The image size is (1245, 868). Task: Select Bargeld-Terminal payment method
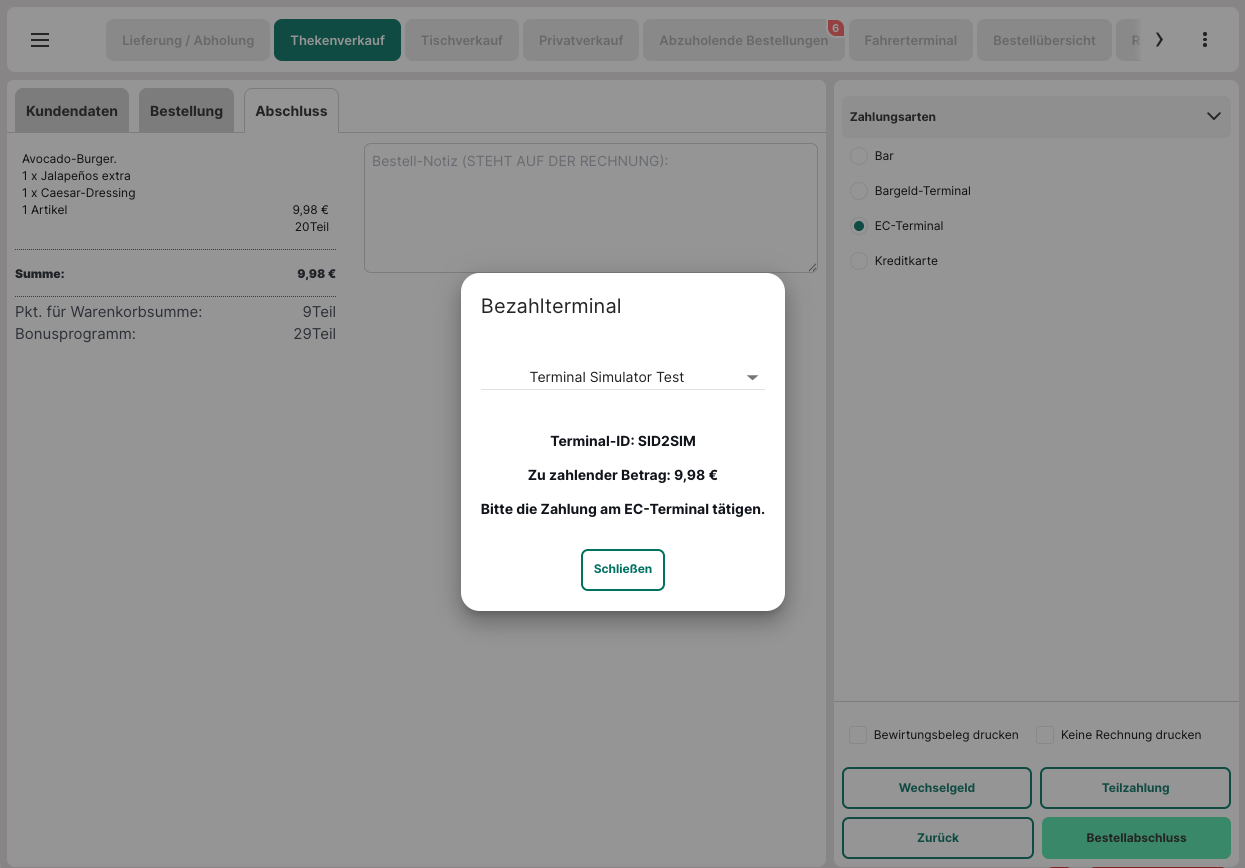(858, 191)
